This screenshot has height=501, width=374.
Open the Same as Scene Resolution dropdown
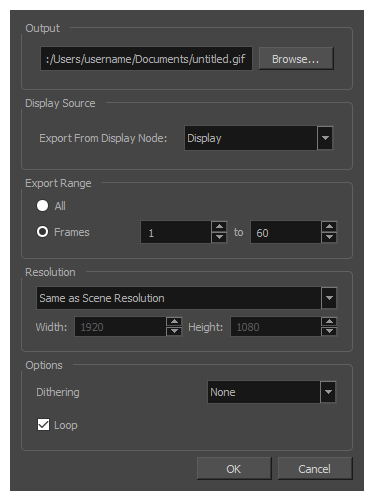(186, 298)
